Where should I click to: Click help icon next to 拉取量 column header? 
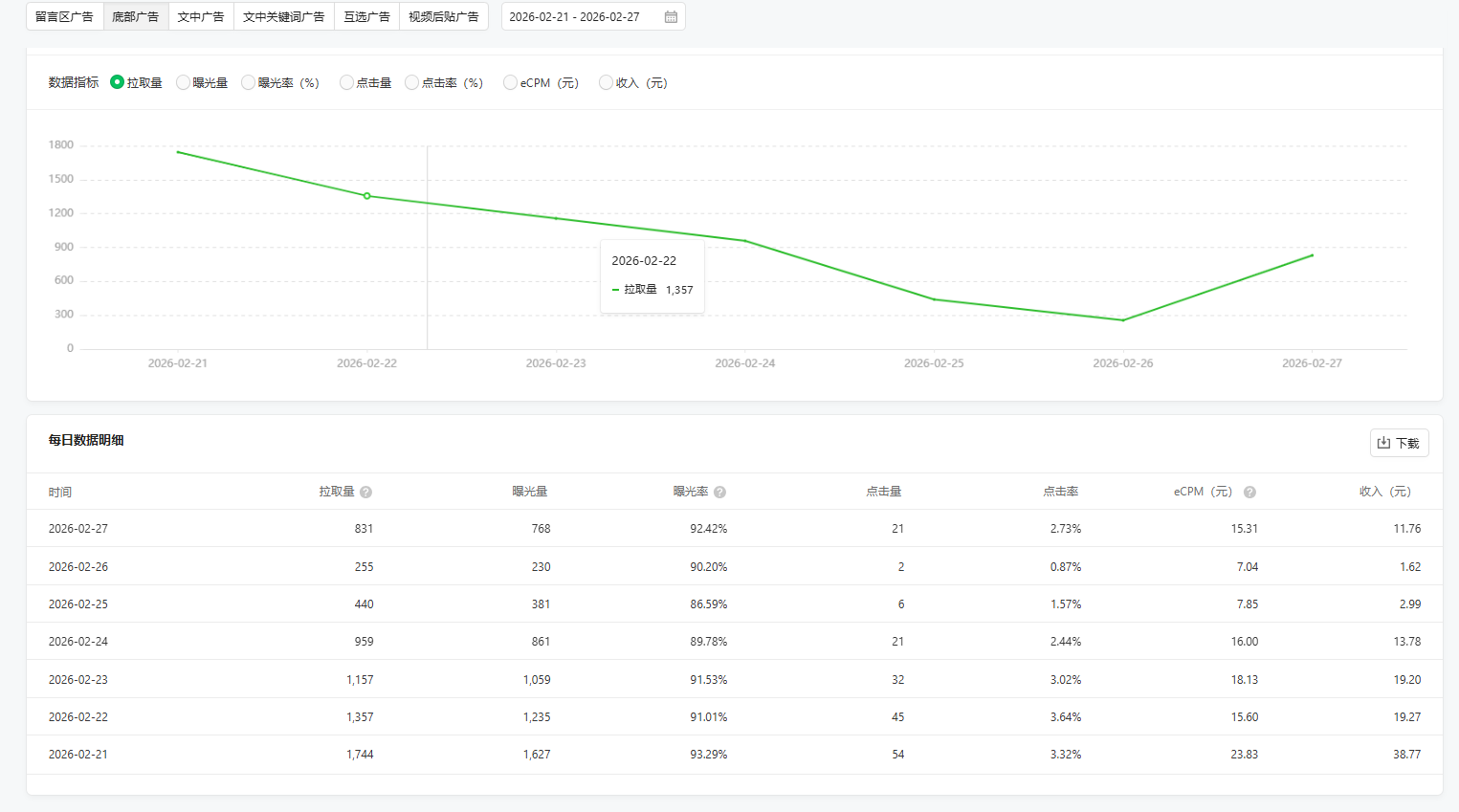tap(365, 492)
